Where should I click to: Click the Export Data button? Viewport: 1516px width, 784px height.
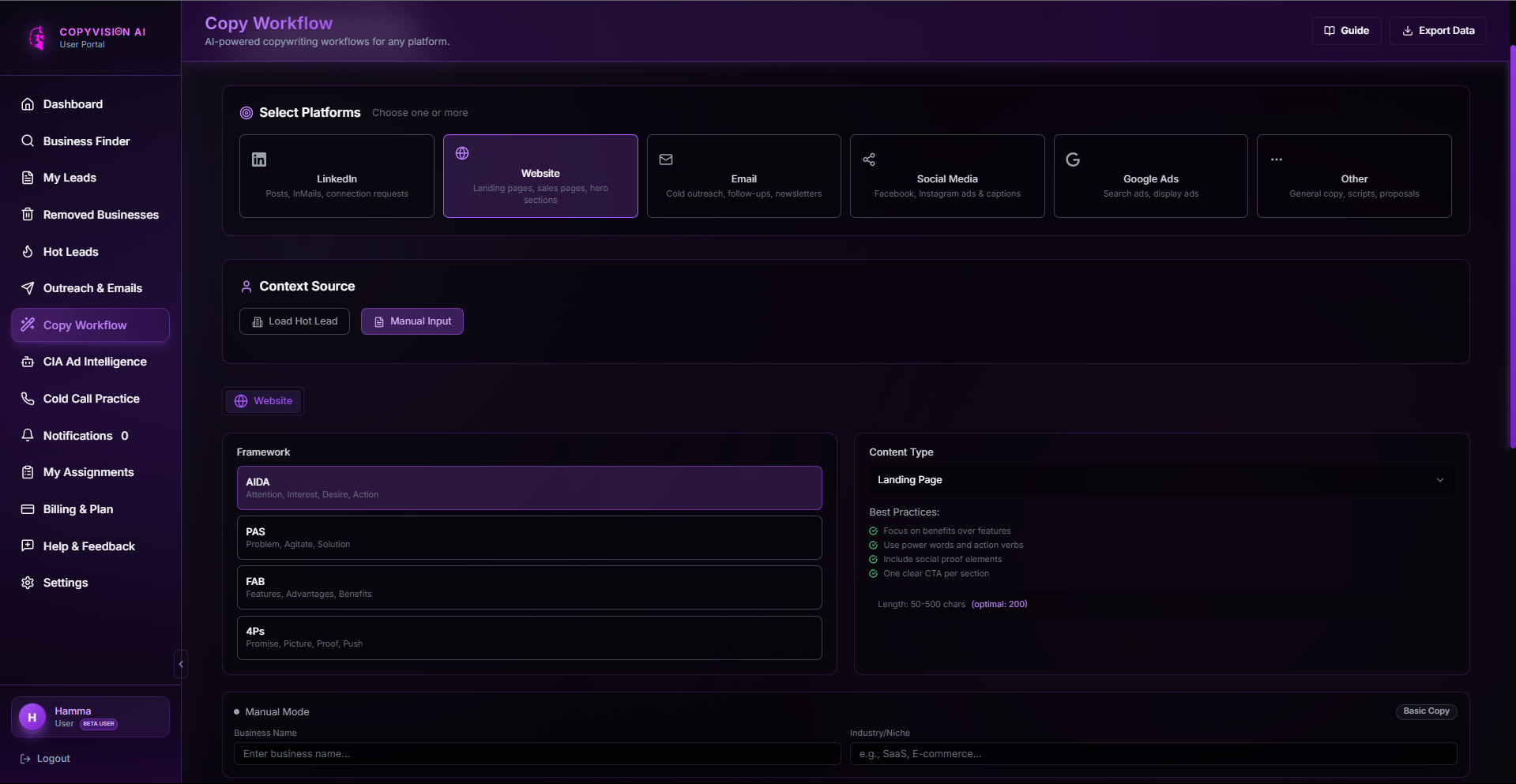(x=1437, y=30)
